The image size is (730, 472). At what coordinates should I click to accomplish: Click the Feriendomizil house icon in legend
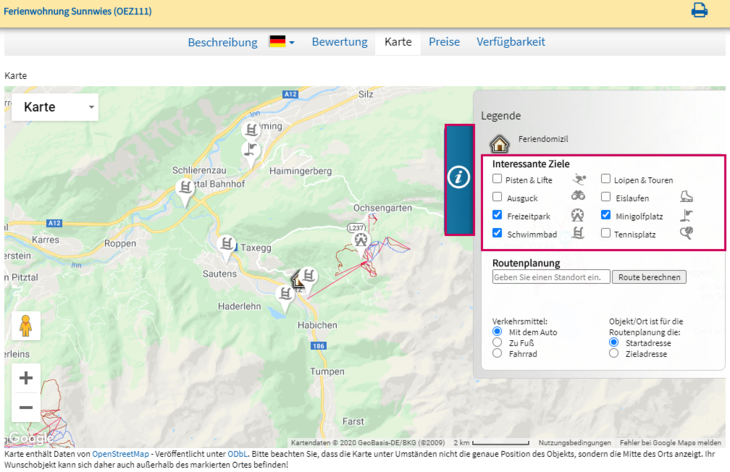[499, 143]
